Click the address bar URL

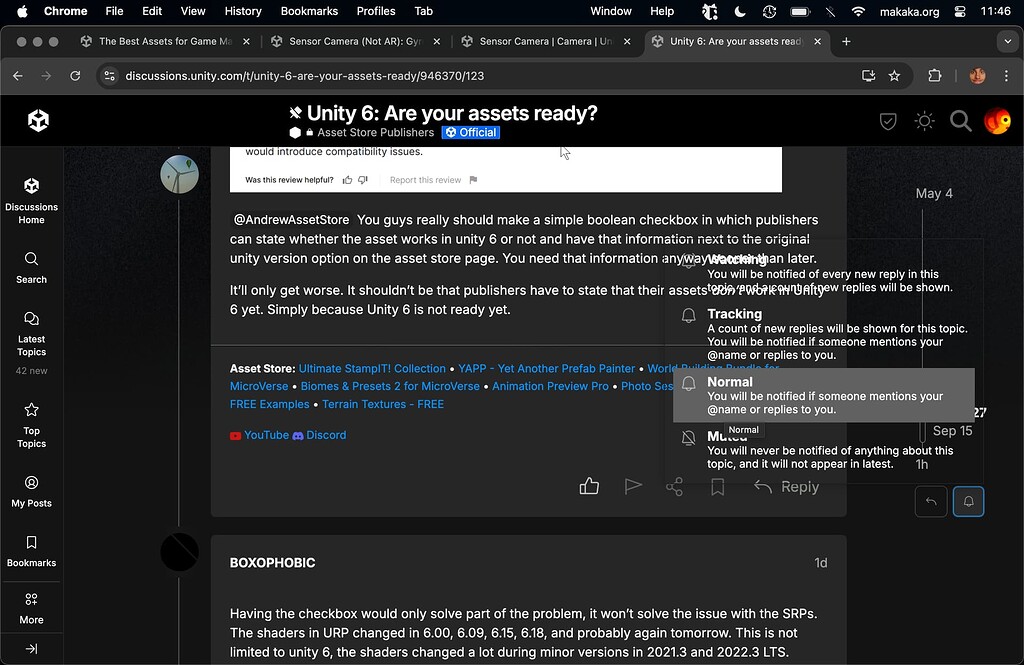[x=304, y=76]
